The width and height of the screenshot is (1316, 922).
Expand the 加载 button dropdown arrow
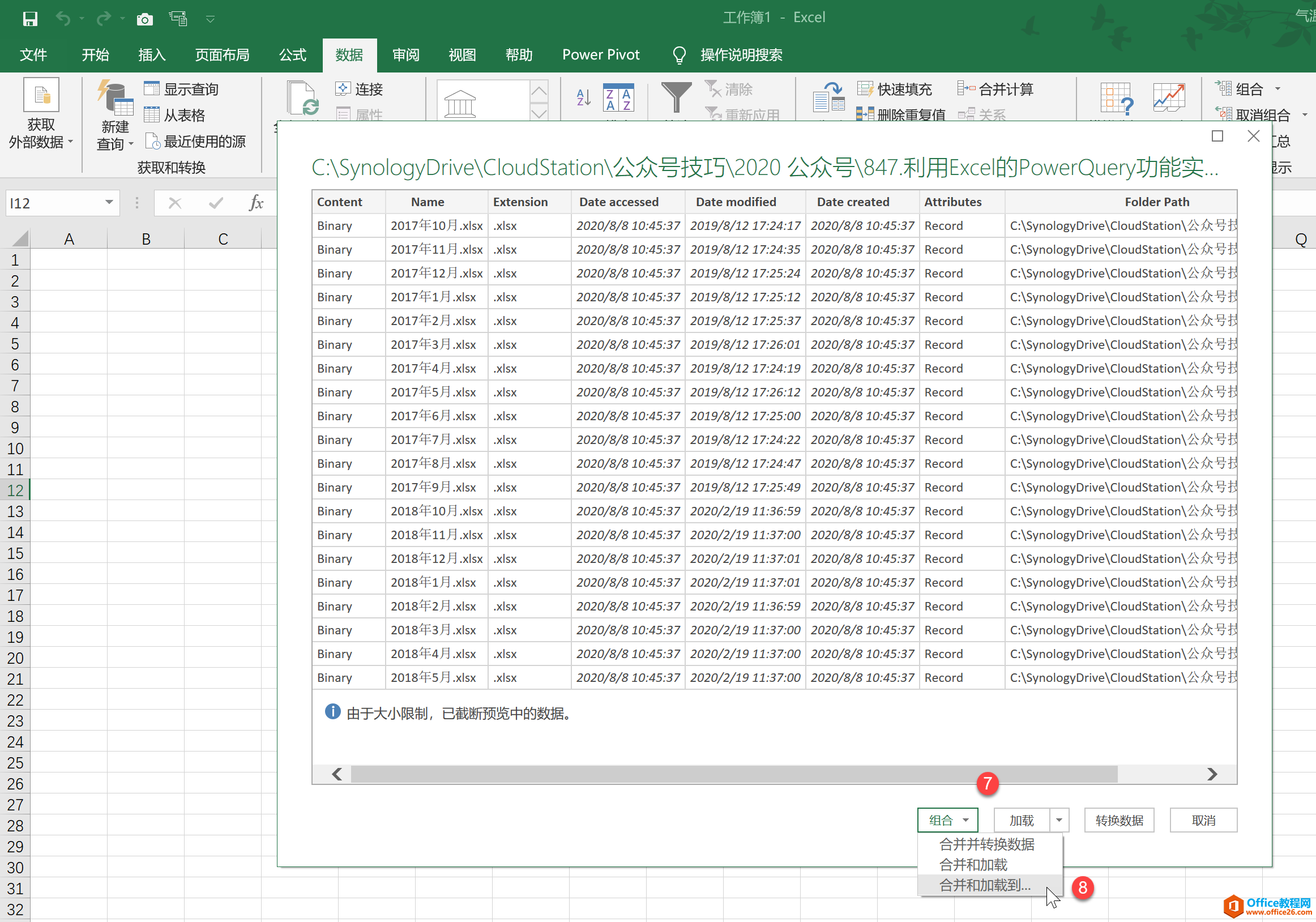[x=1059, y=820]
